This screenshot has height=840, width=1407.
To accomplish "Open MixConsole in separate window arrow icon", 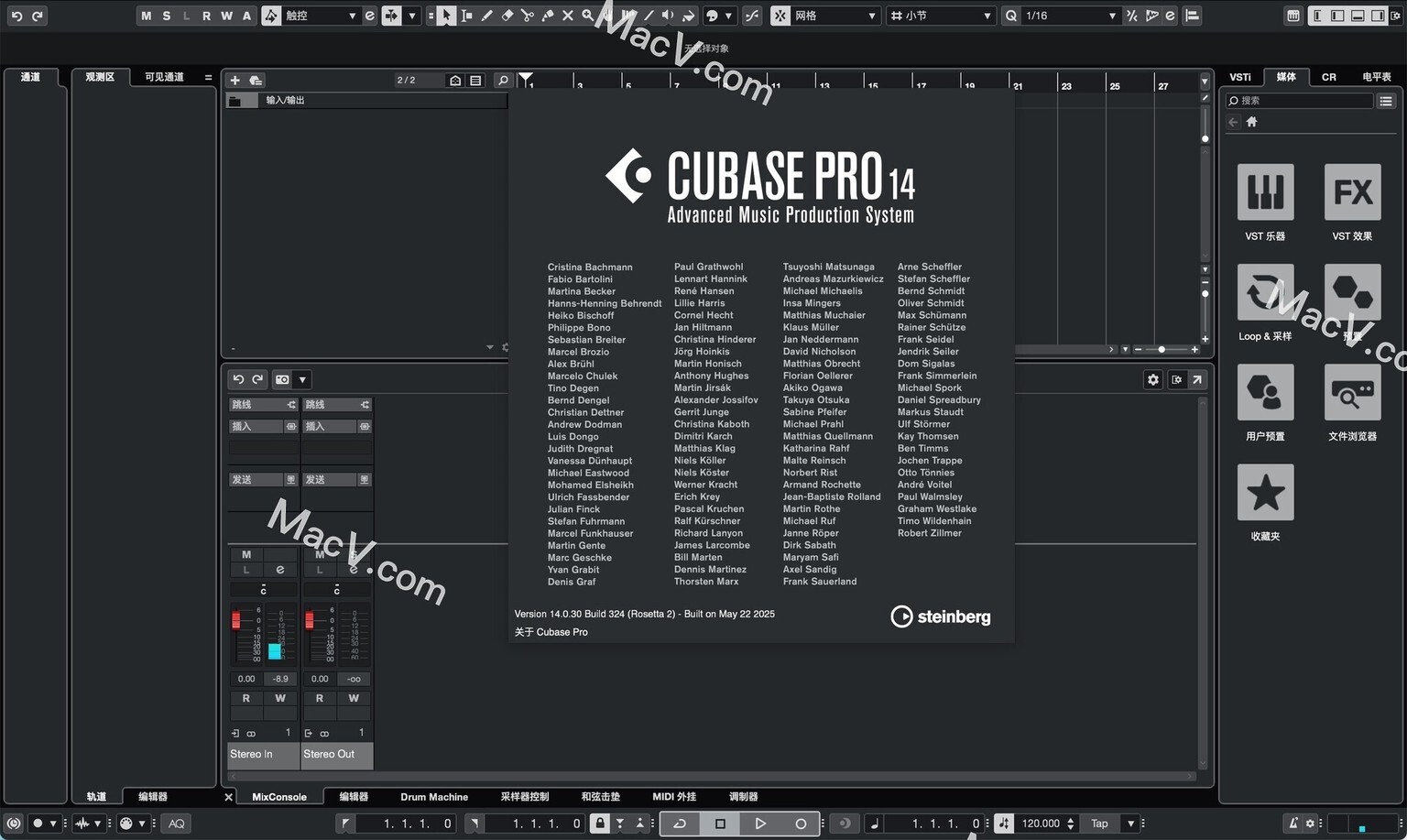I will tap(1197, 379).
